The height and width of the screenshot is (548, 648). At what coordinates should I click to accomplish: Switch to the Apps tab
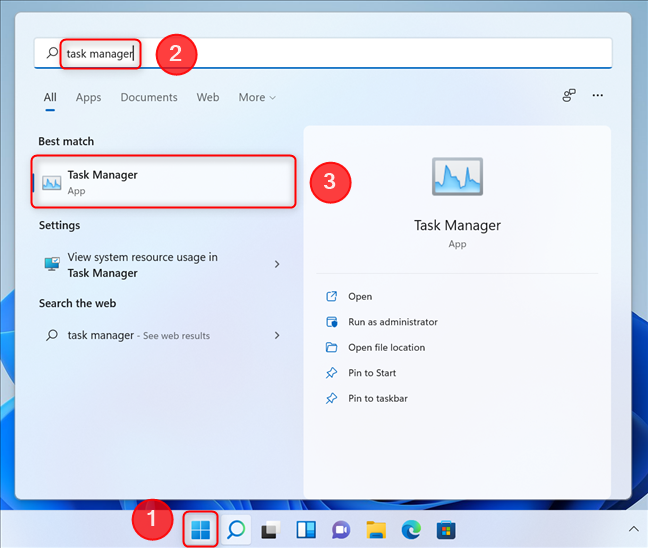pos(88,98)
